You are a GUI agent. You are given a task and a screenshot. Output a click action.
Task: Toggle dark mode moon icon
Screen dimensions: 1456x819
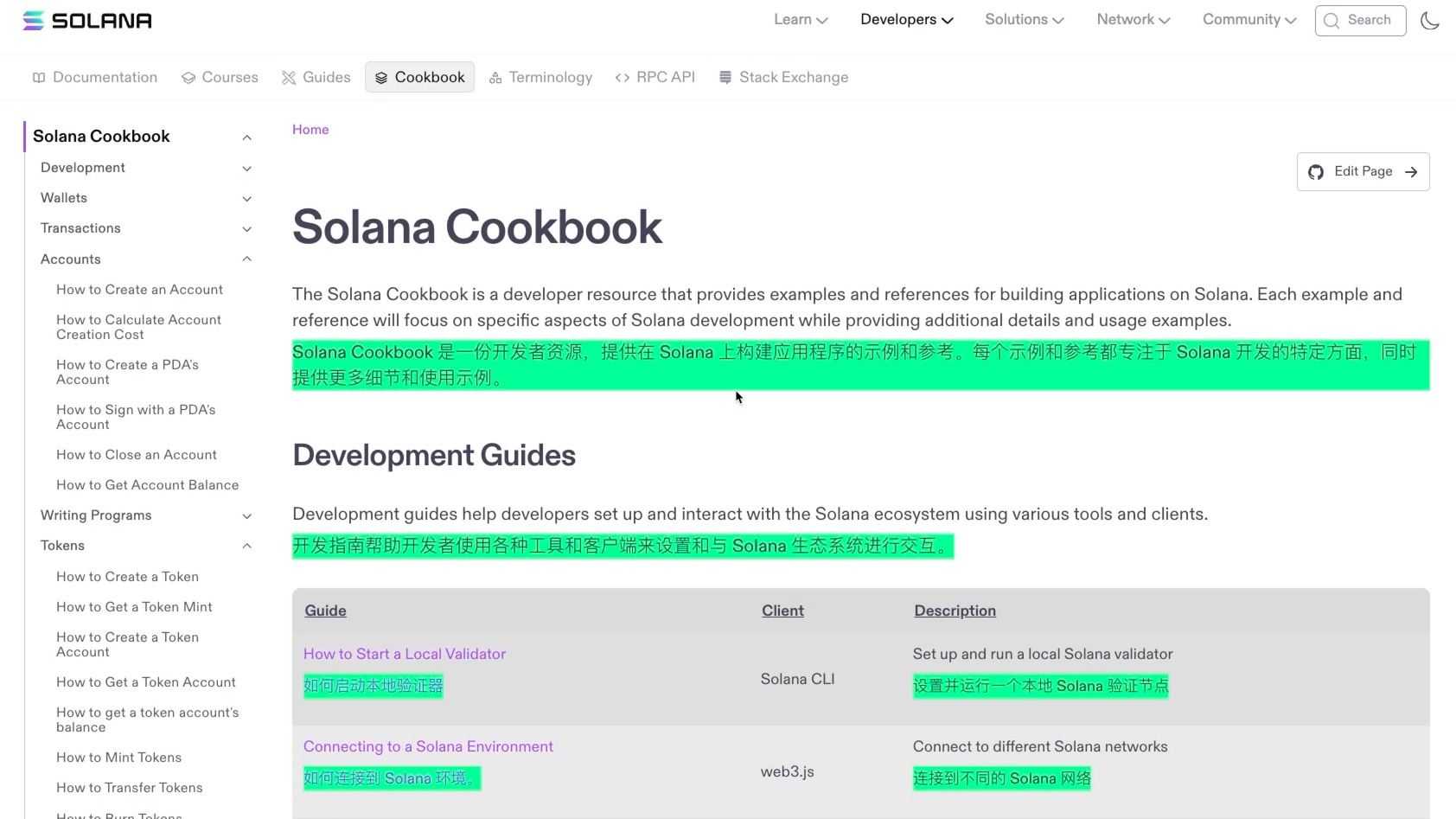[1430, 20]
